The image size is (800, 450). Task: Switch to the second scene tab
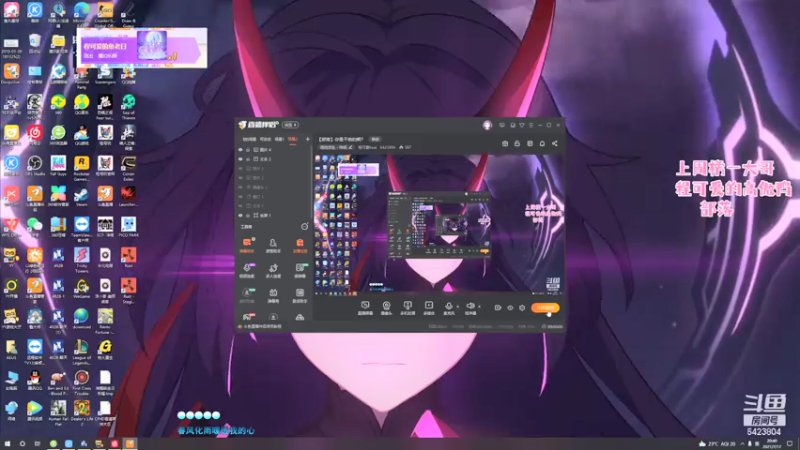coord(265,139)
